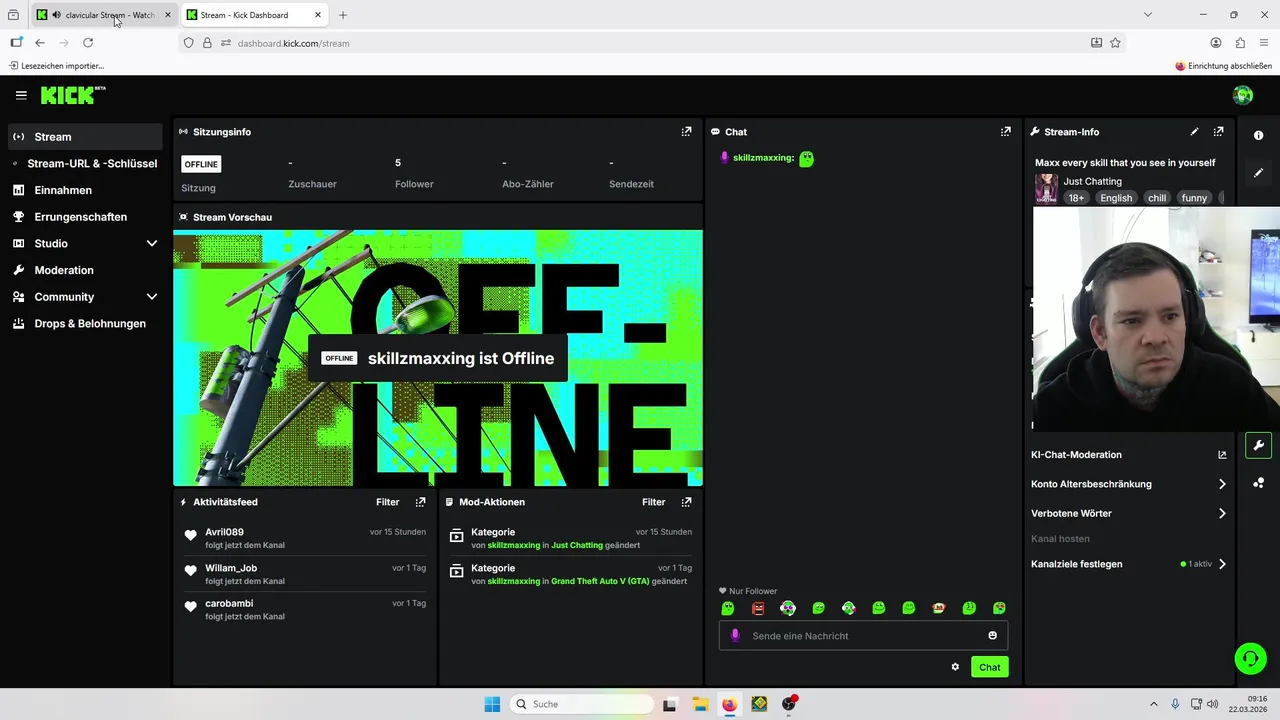This screenshot has width=1280, height=720.
Task: Bookmark this page with star icon
Action: click(1115, 43)
